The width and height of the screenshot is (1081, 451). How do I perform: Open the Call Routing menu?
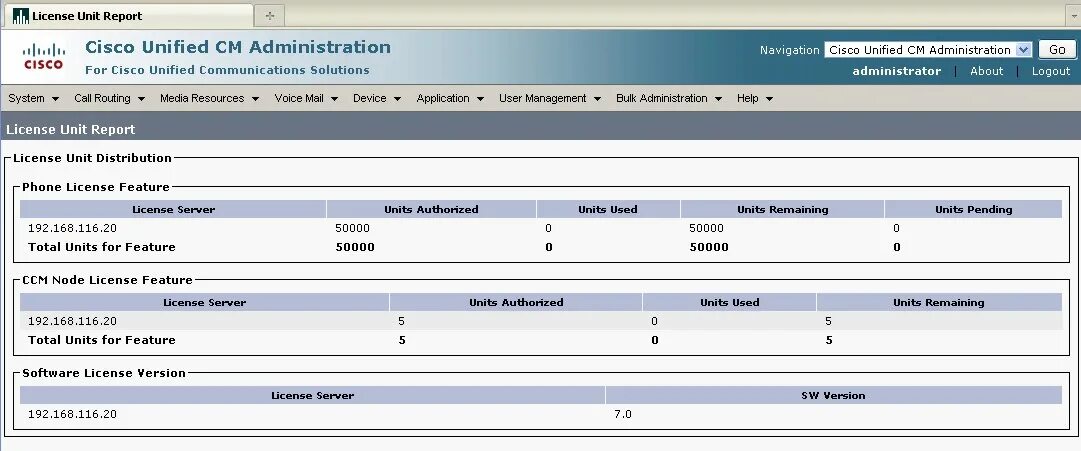[110, 99]
